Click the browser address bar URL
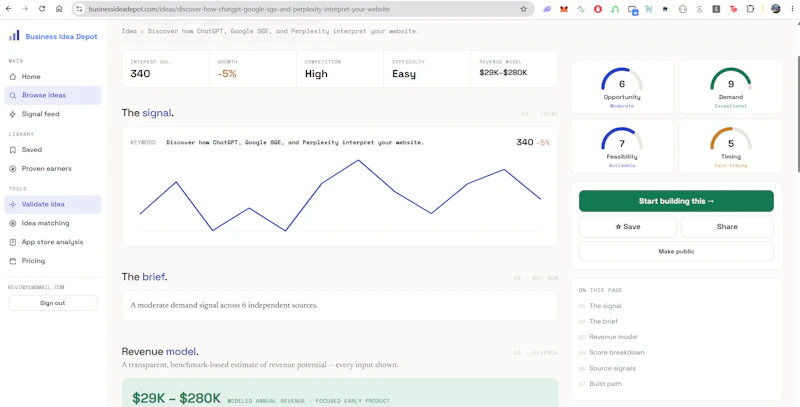Viewport: 800px width, 407px height. 239,9
